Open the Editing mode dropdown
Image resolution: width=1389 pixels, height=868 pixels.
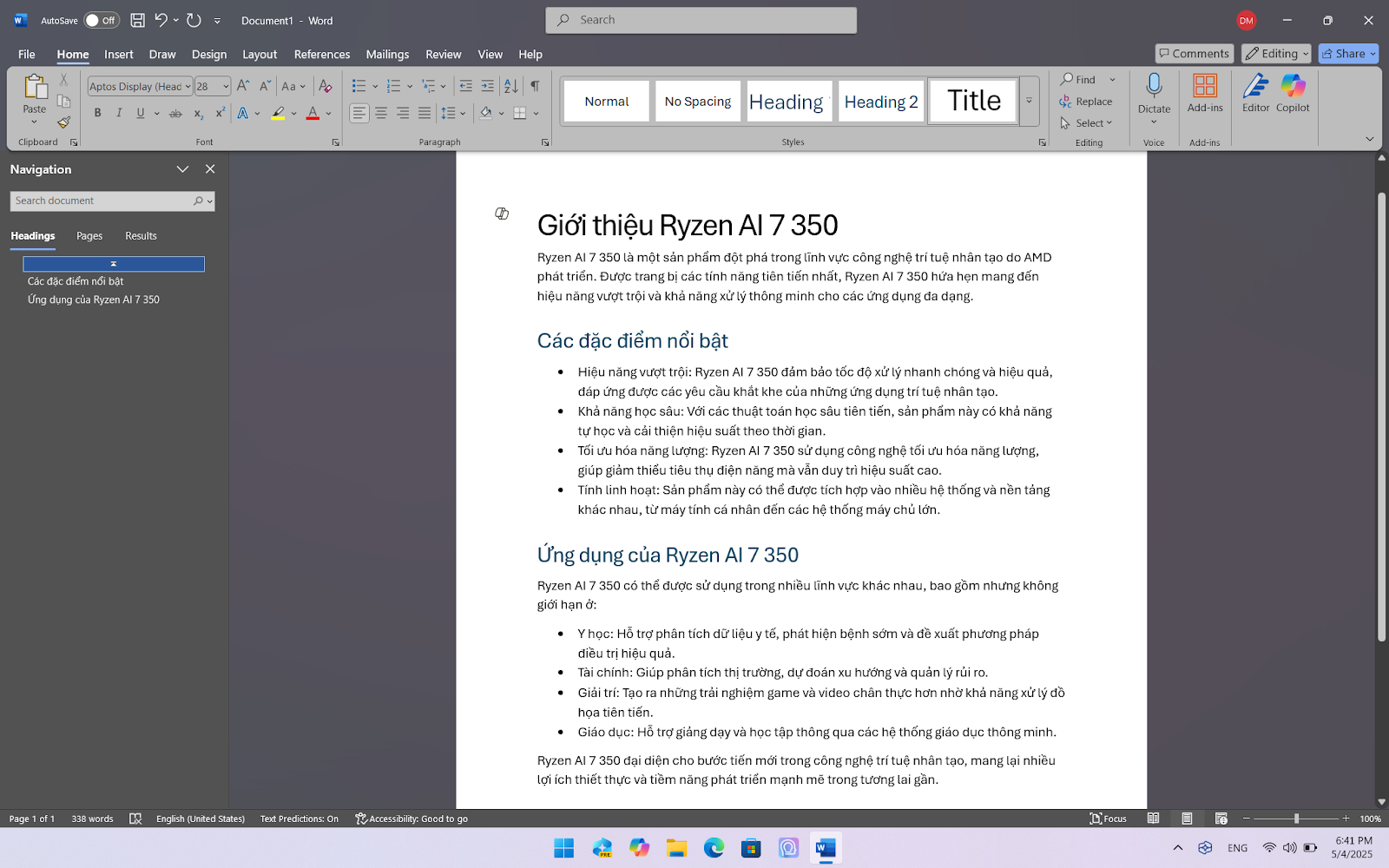pos(1275,54)
